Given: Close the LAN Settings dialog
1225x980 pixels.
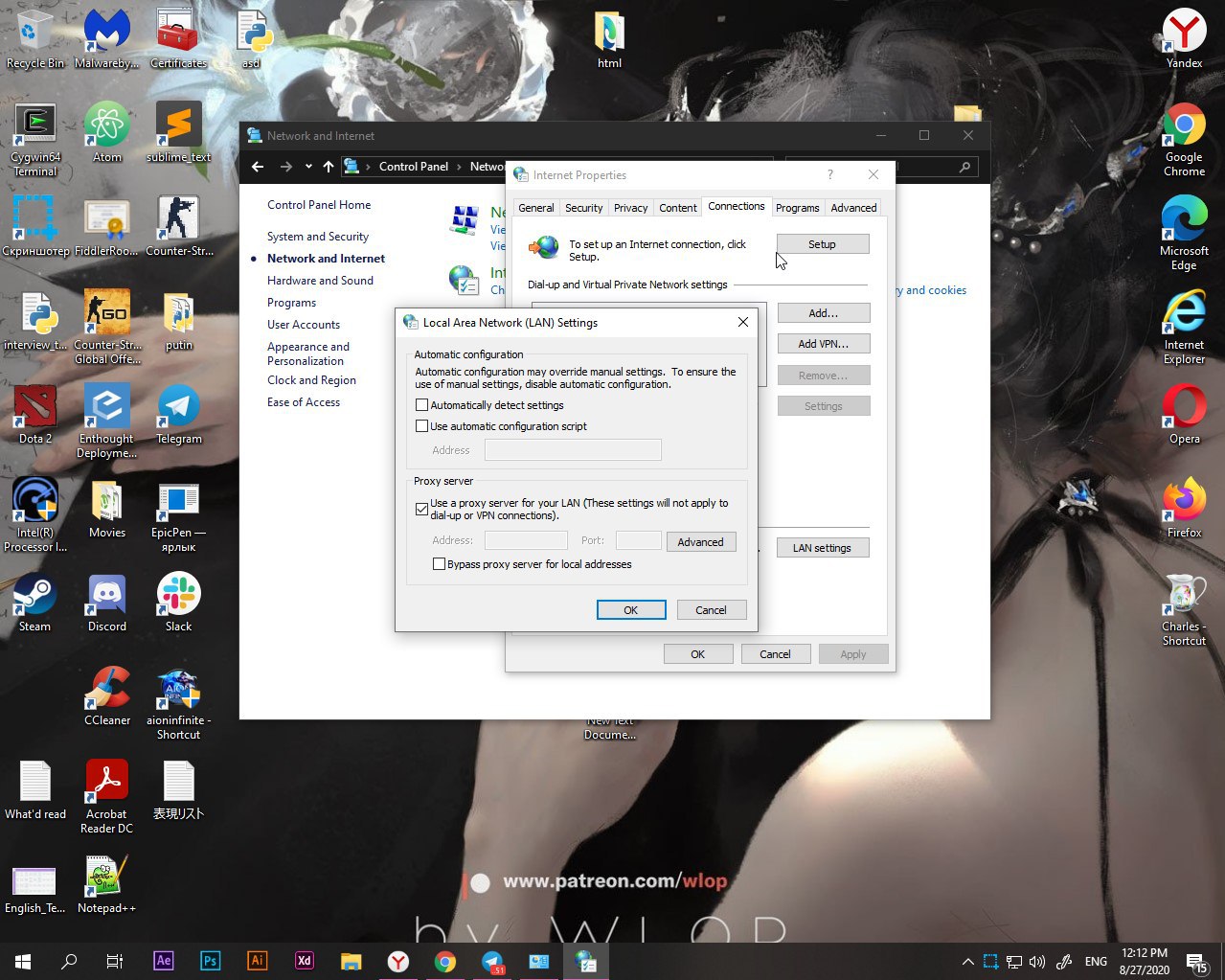Looking at the screenshot, I should click(742, 323).
